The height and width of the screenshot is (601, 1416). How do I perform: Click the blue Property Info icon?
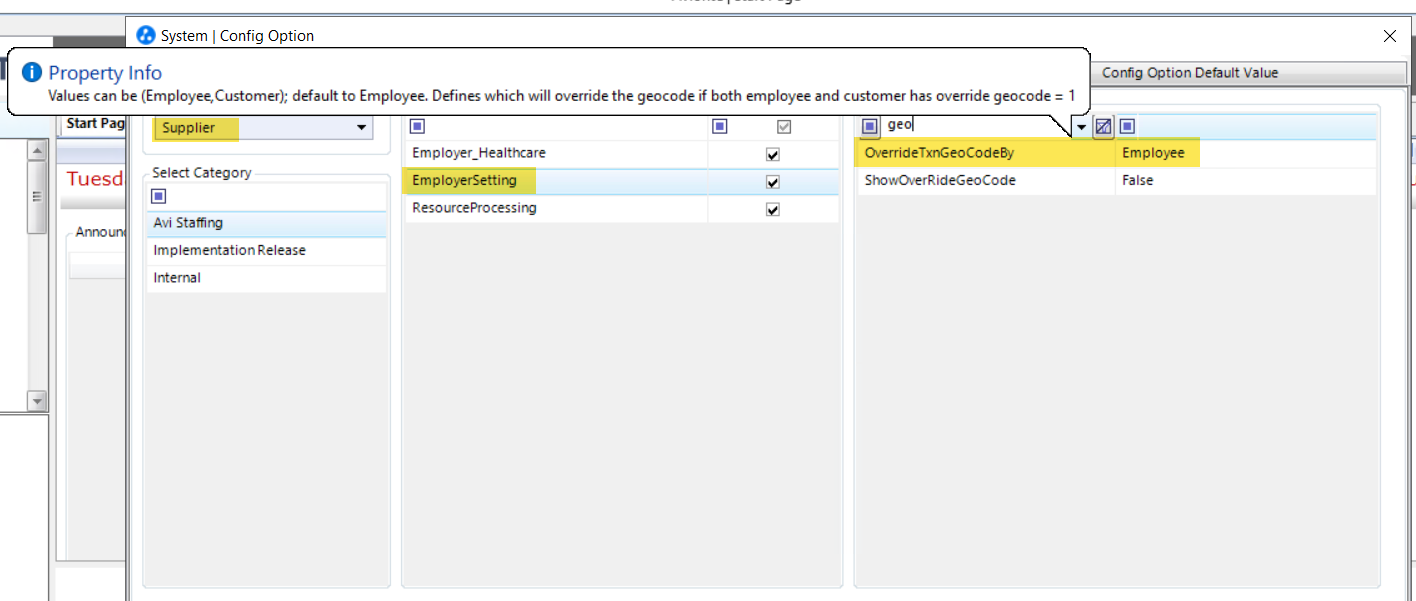click(x=32, y=72)
